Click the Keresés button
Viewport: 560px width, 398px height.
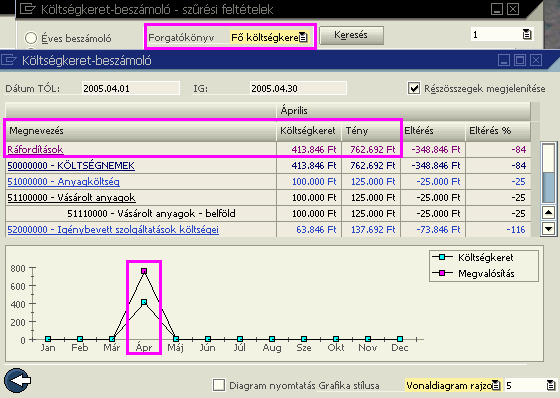351,35
